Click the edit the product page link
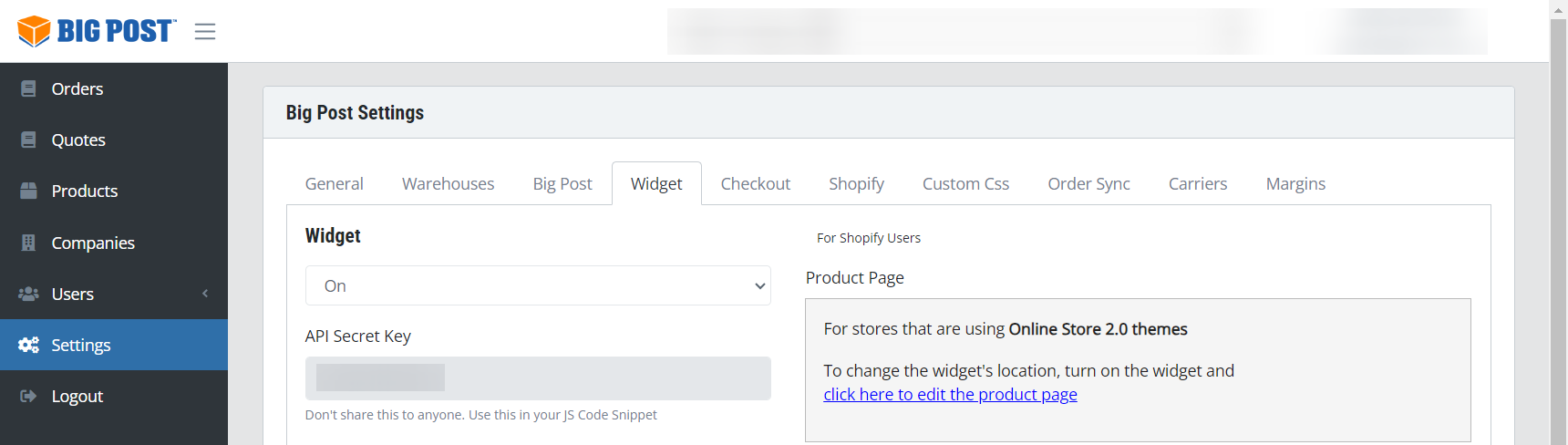Viewport: 1568px width, 445px height. pos(950,395)
